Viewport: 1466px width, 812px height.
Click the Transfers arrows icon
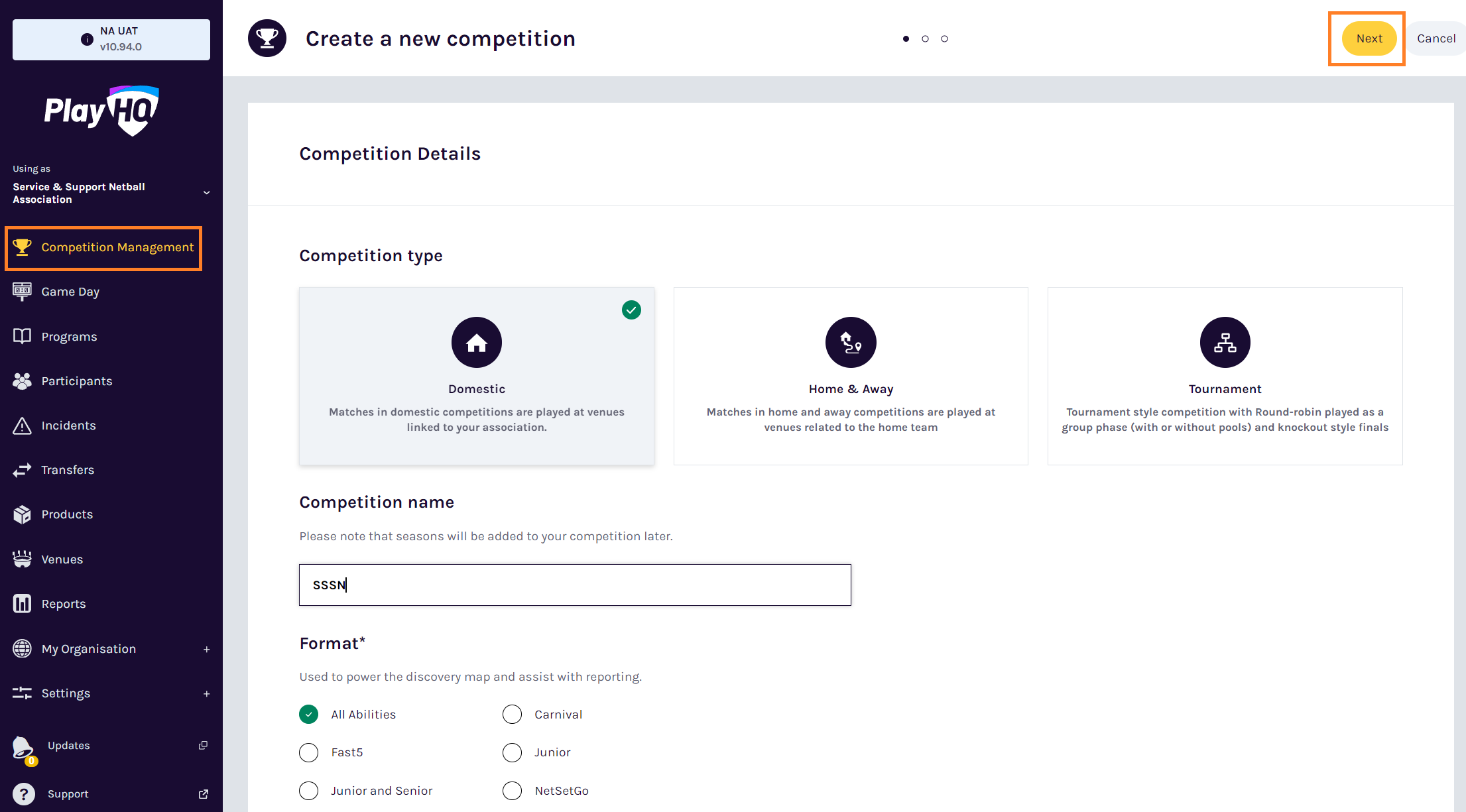pyautogui.click(x=22, y=470)
